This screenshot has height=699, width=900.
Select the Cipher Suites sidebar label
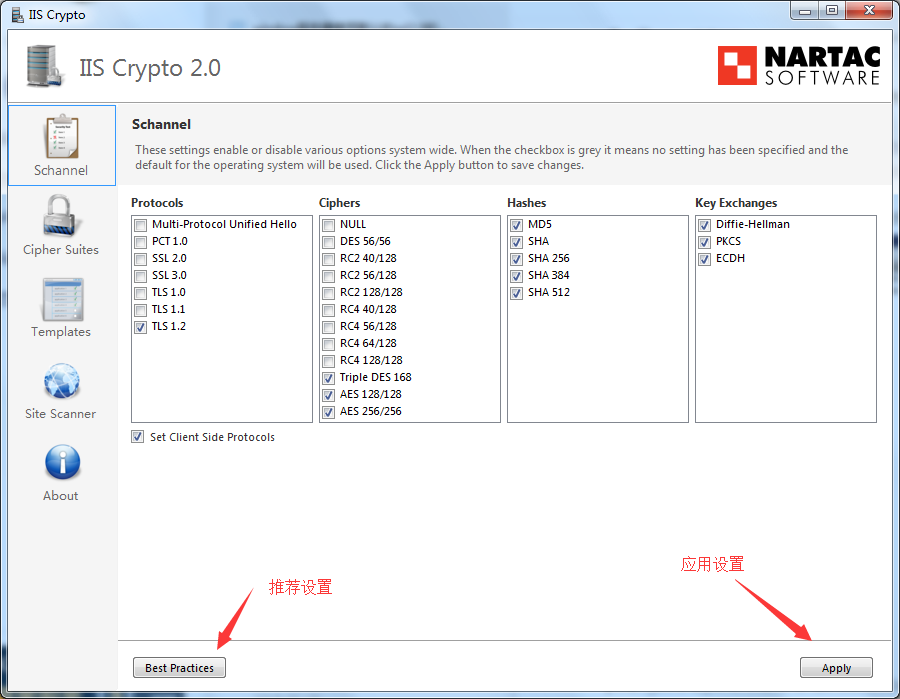(61, 250)
